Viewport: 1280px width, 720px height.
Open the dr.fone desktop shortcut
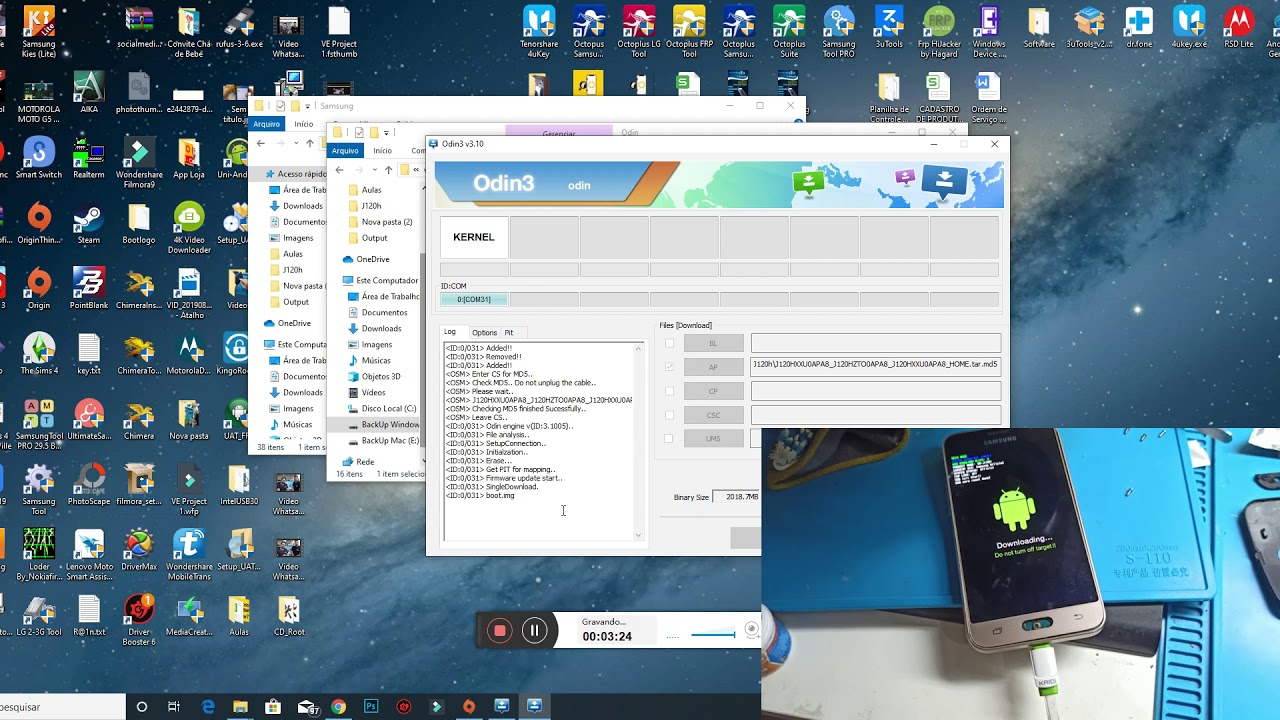[x=1139, y=27]
